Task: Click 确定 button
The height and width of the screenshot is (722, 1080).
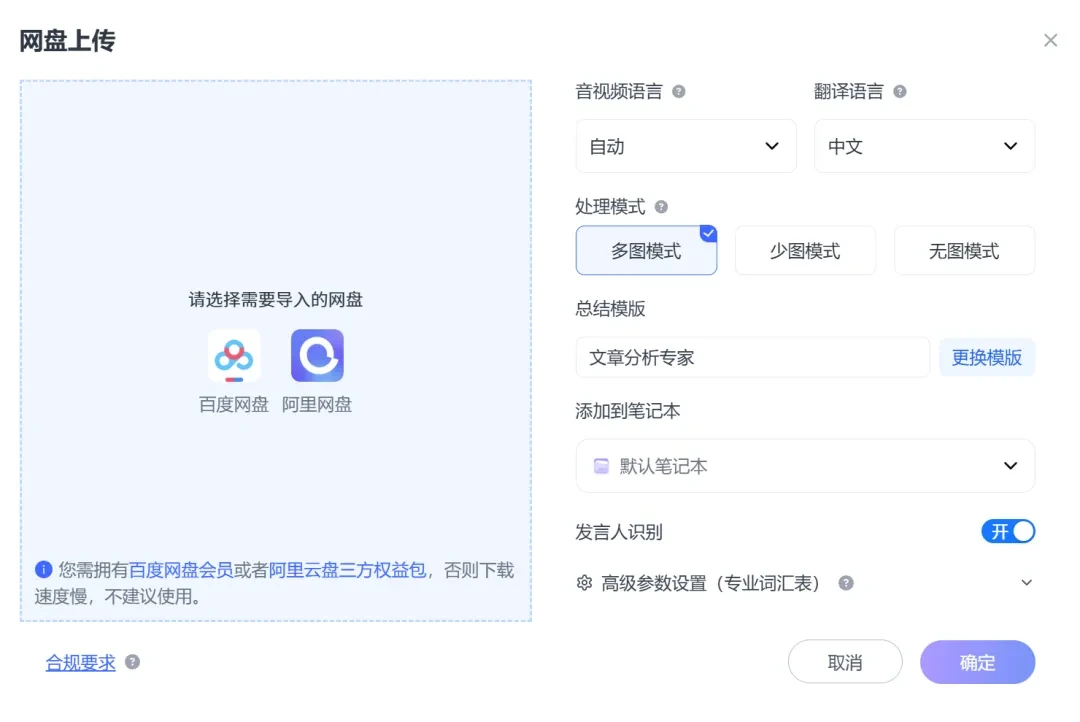Action: (977, 662)
